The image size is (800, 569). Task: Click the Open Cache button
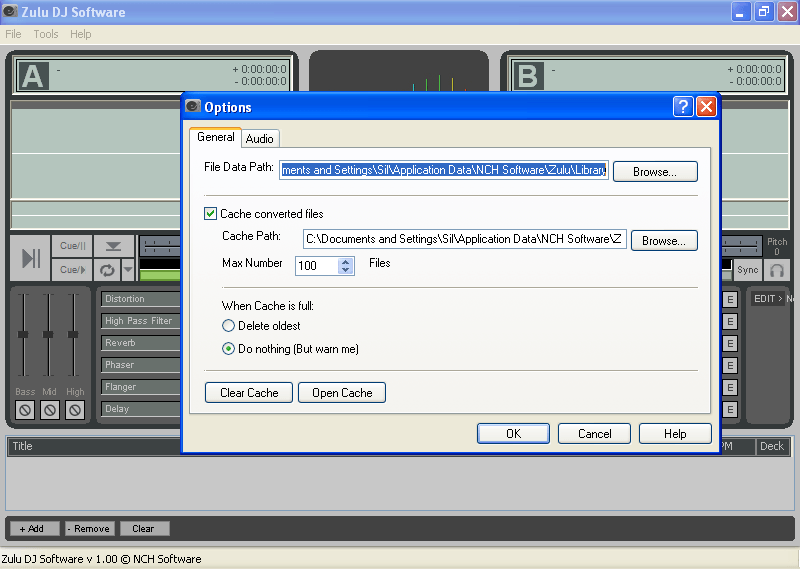(x=342, y=393)
